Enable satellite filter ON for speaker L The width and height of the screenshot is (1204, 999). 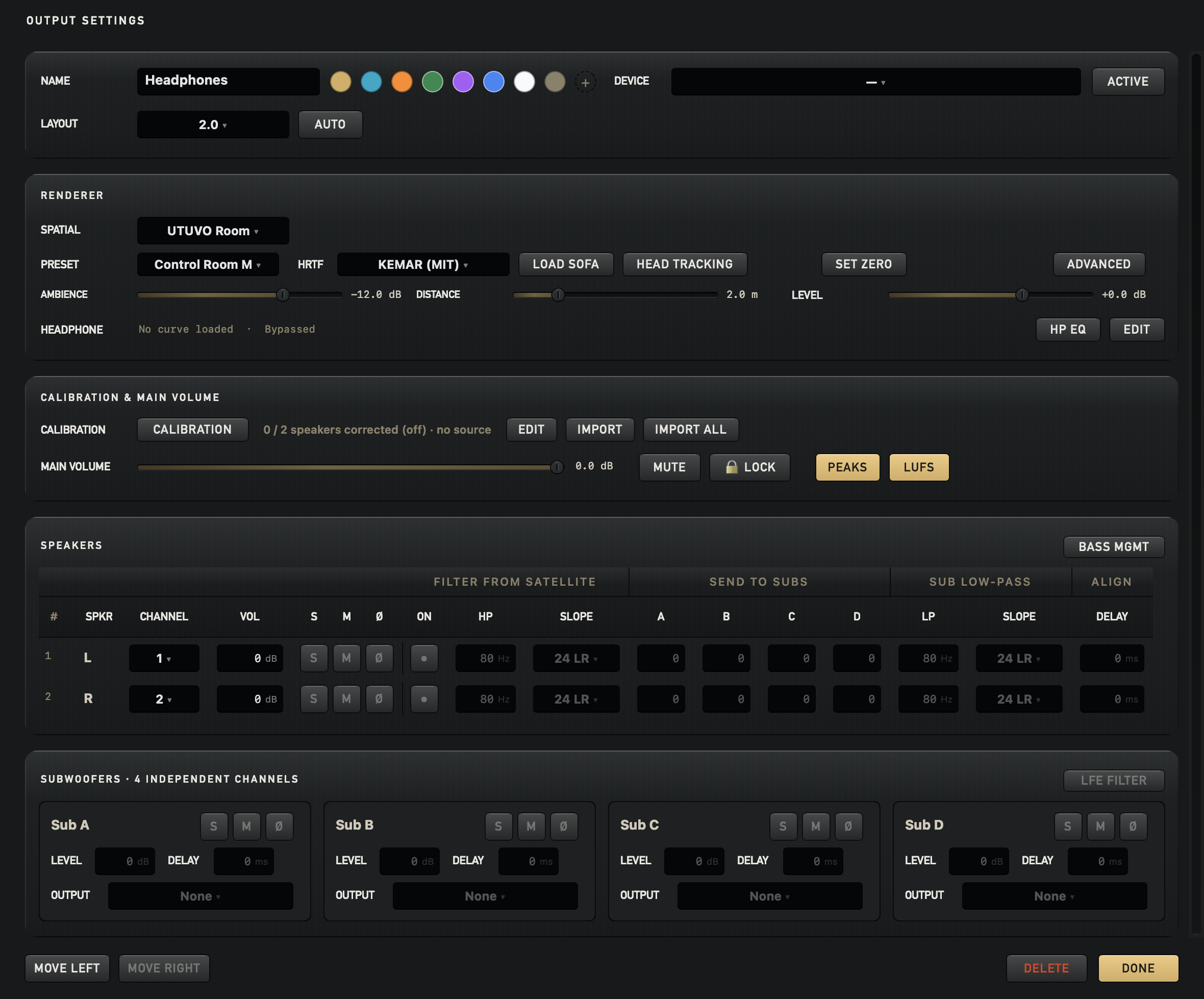(x=424, y=658)
